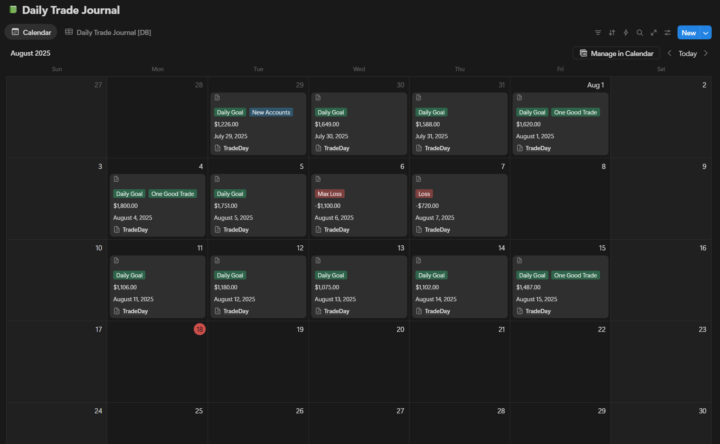
Task: Click the red Max Loss tag
Action: pos(330,193)
